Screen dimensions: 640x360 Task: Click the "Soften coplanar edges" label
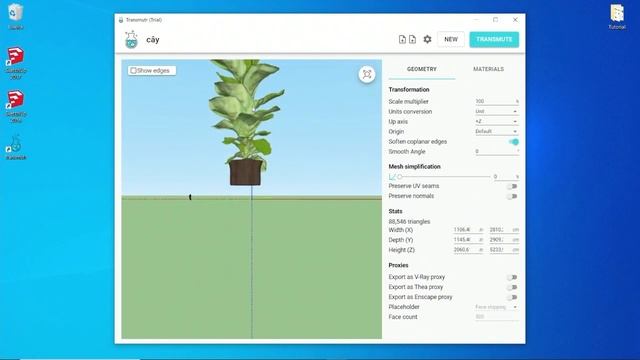point(418,142)
